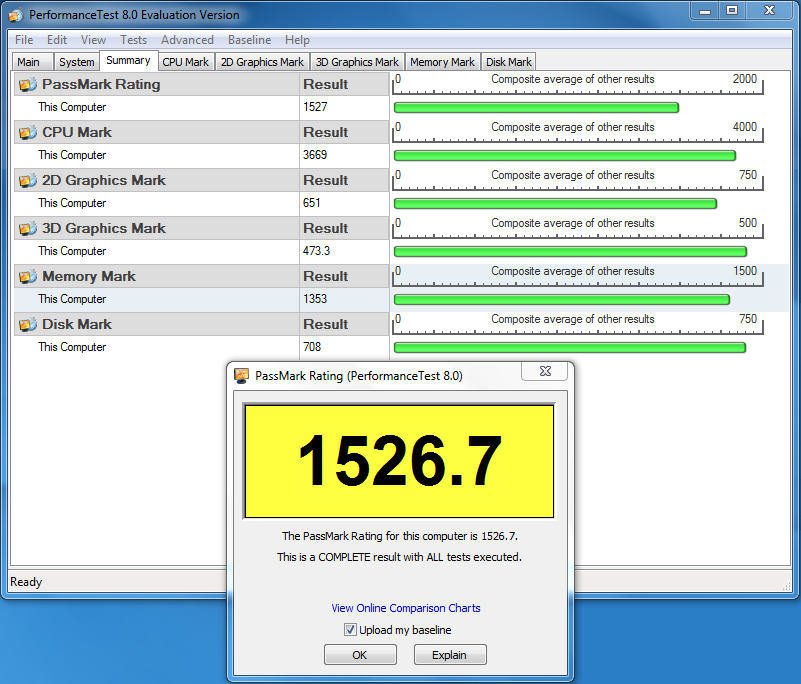
Task: Click the Disk Mark green result bar
Action: coord(570,348)
